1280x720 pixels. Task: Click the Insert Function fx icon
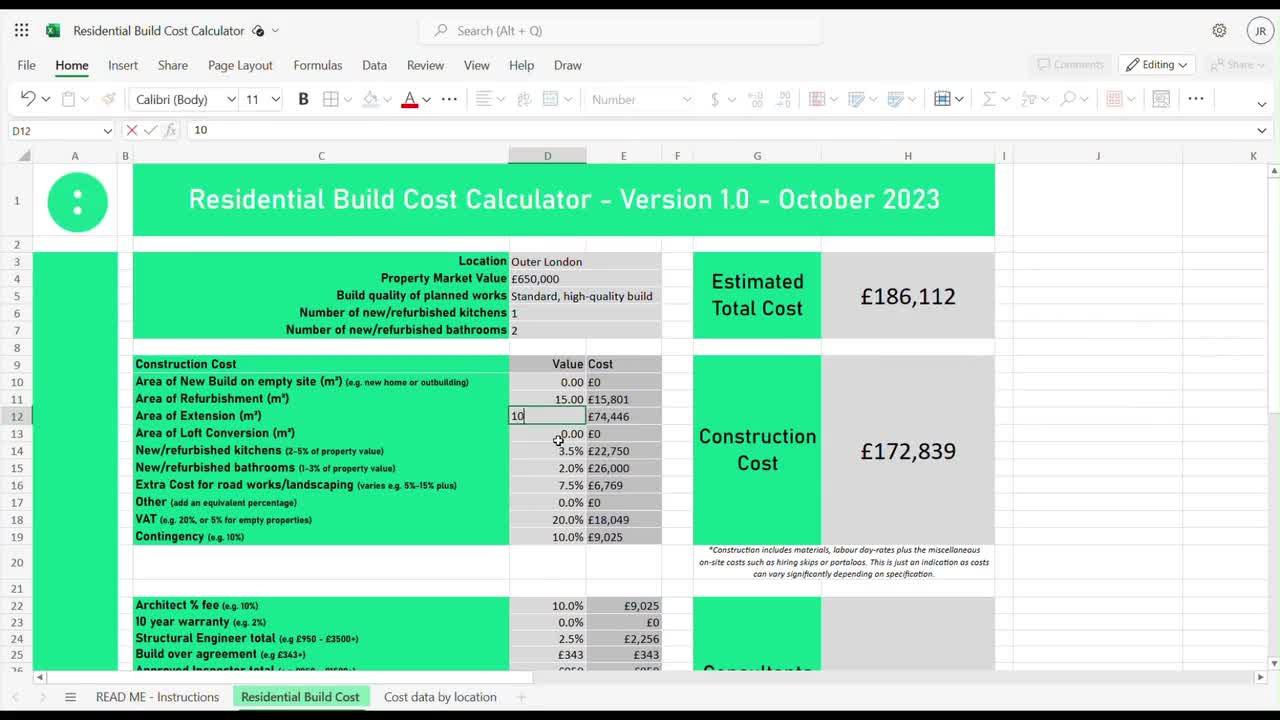pyautogui.click(x=168, y=130)
